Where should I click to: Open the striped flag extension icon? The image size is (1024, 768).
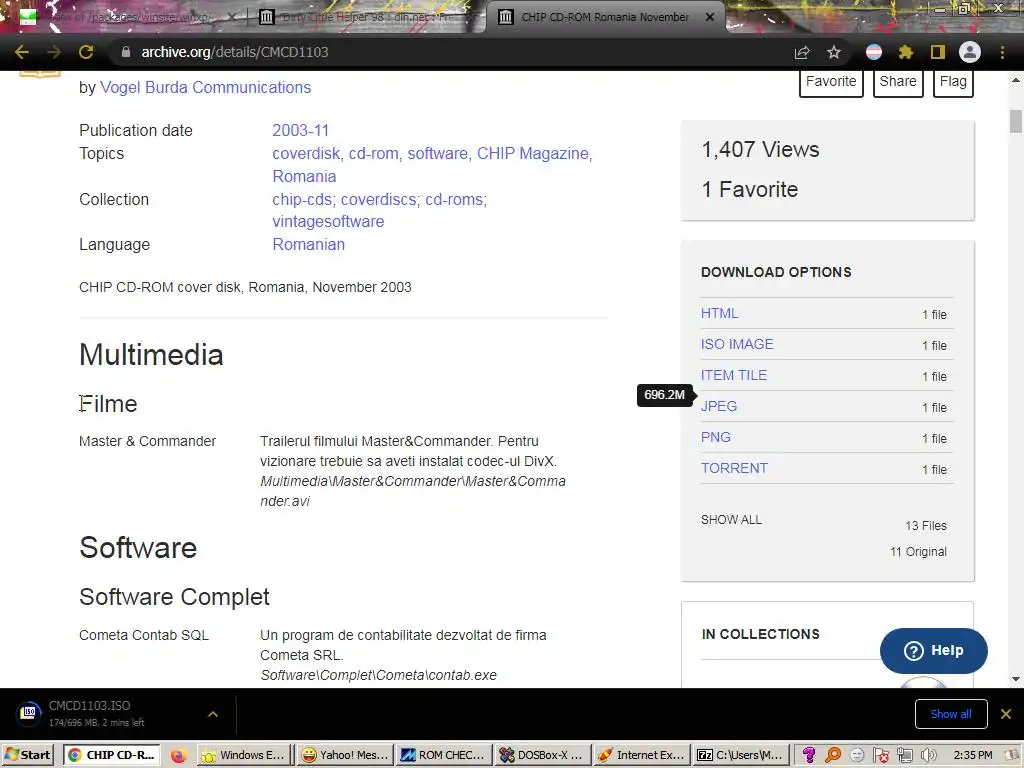click(874, 52)
